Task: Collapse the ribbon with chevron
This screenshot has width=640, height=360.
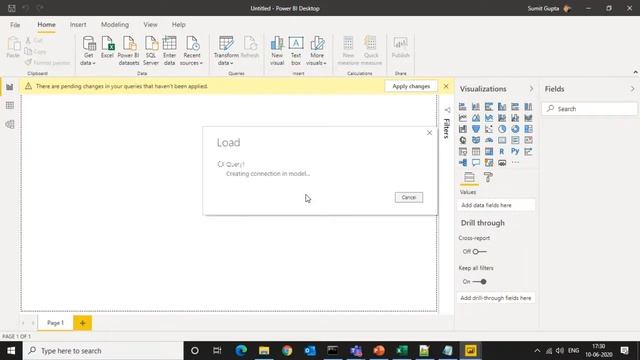Action: coord(636,72)
